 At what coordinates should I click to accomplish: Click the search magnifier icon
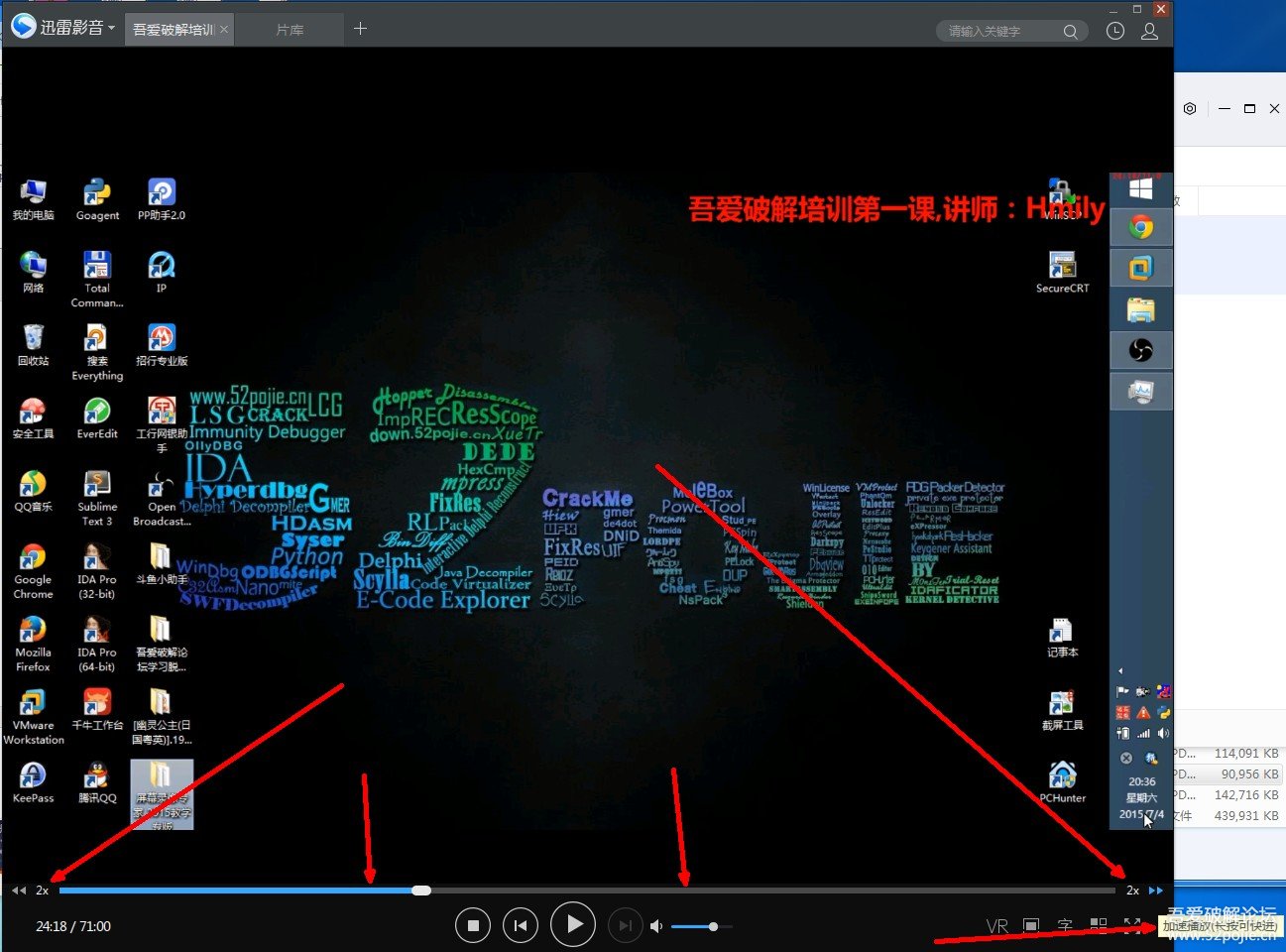pyautogui.click(x=1071, y=31)
